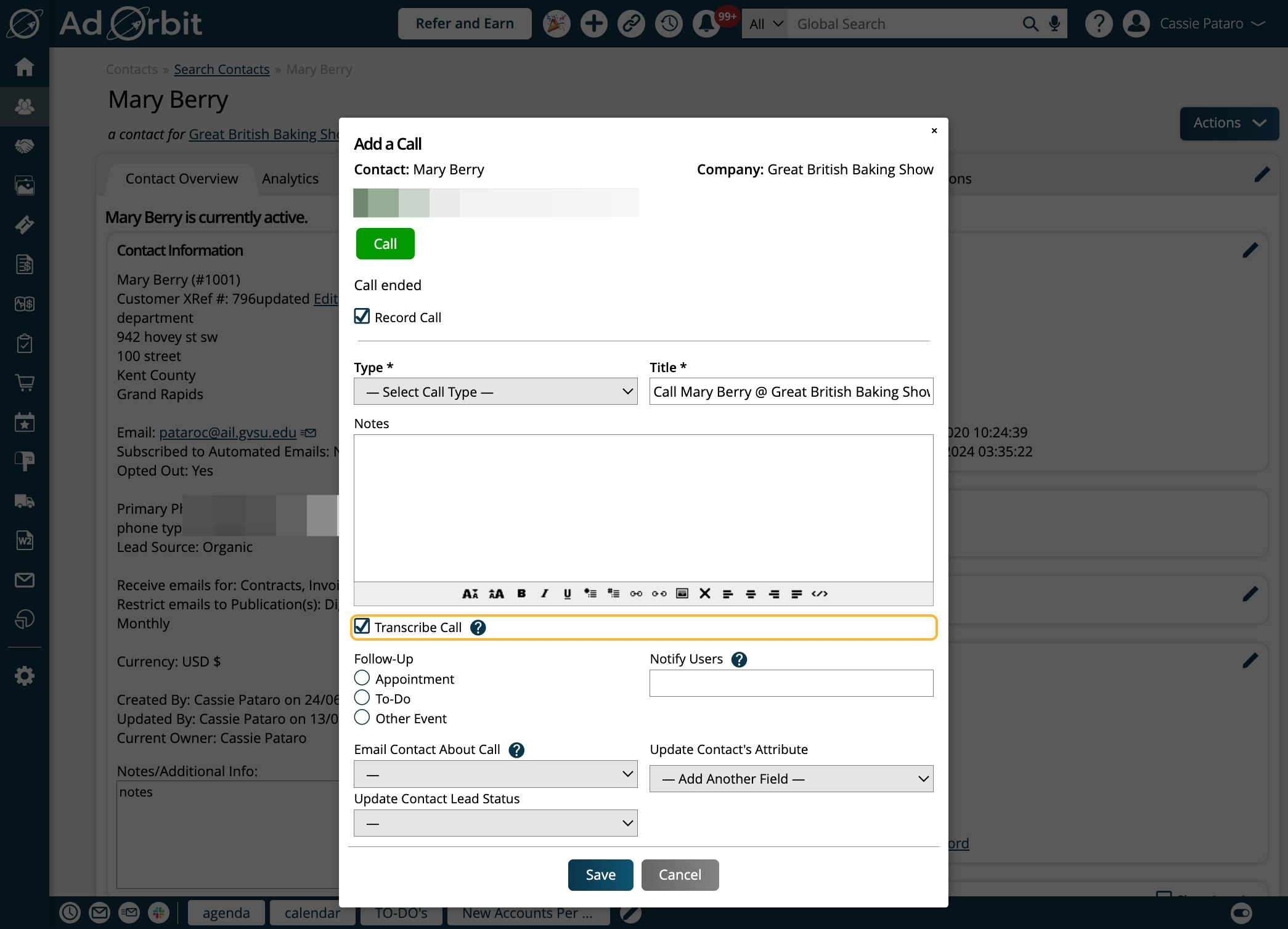
Task: Open the notifications bell icon
Action: click(x=706, y=24)
